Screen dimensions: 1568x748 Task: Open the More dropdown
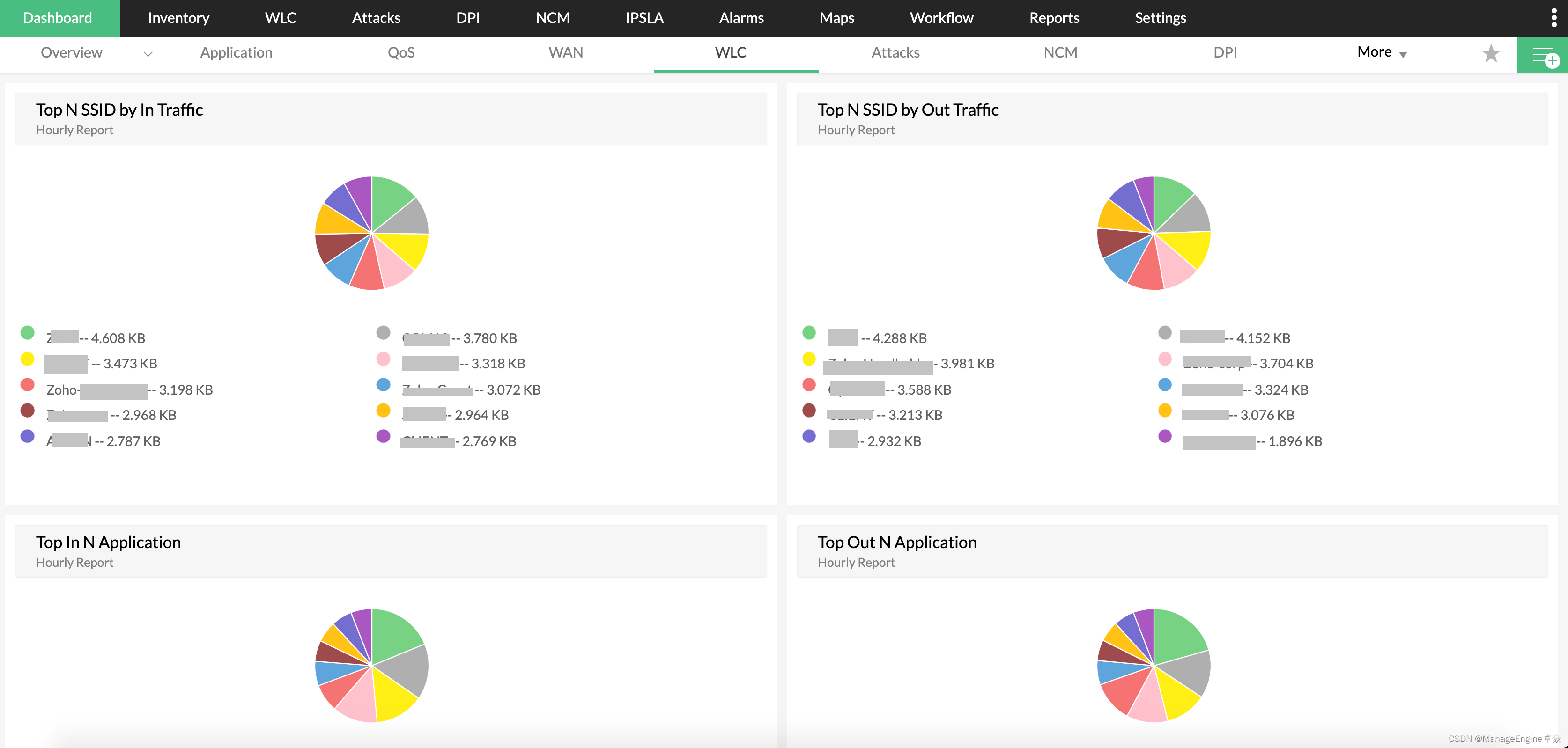point(1382,52)
